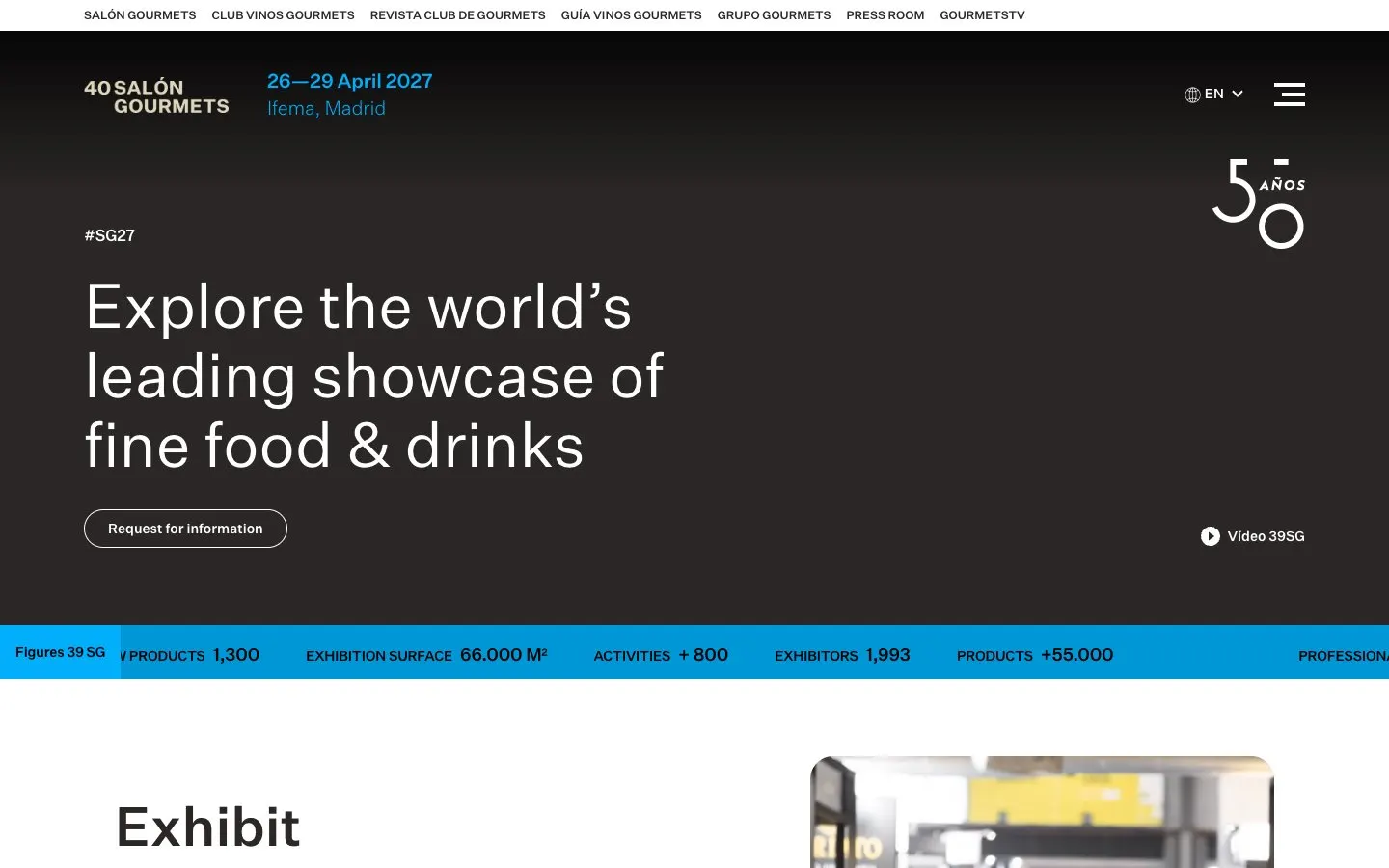1389x868 pixels.
Task: Open the Press Room link
Action: click(x=885, y=15)
